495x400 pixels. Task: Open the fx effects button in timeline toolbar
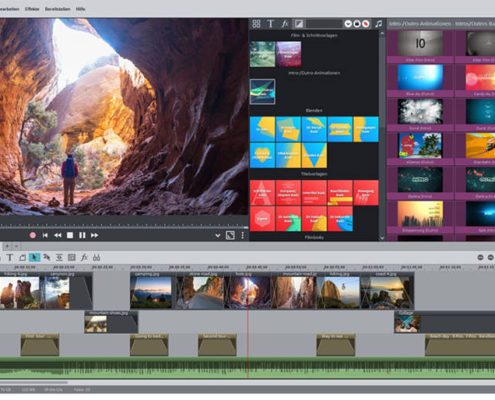[x=84, y=257]
